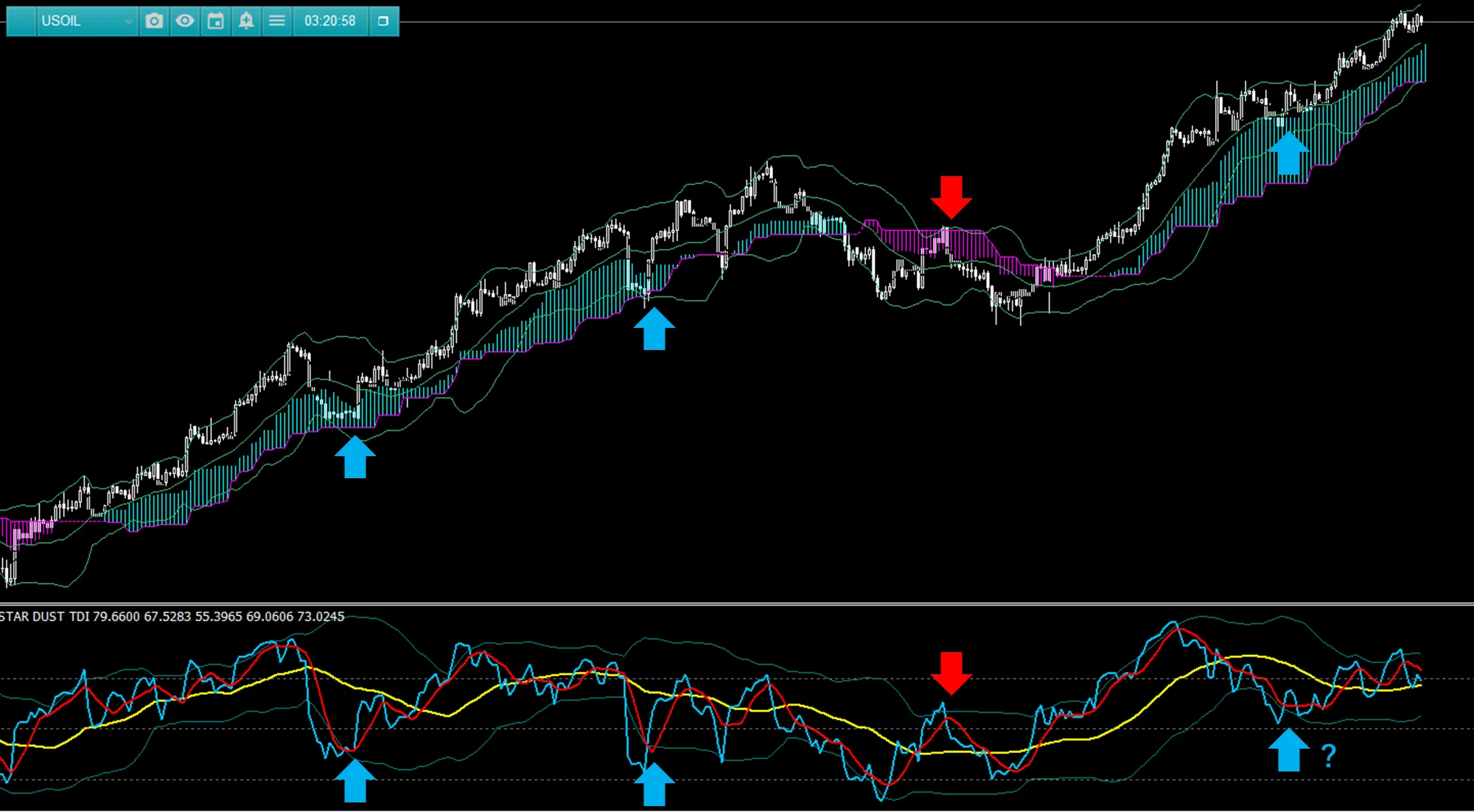Take a chart screenshot with camera icon

click(154, 21)
